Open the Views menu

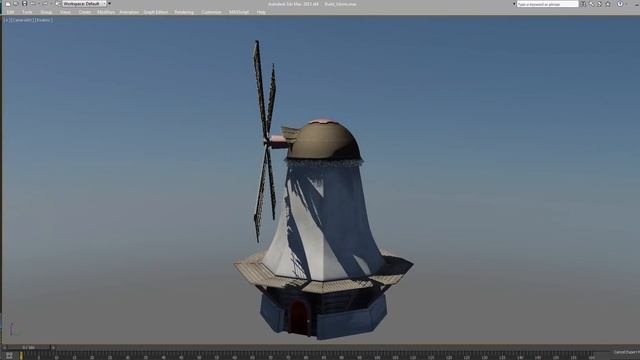[65, 12]
